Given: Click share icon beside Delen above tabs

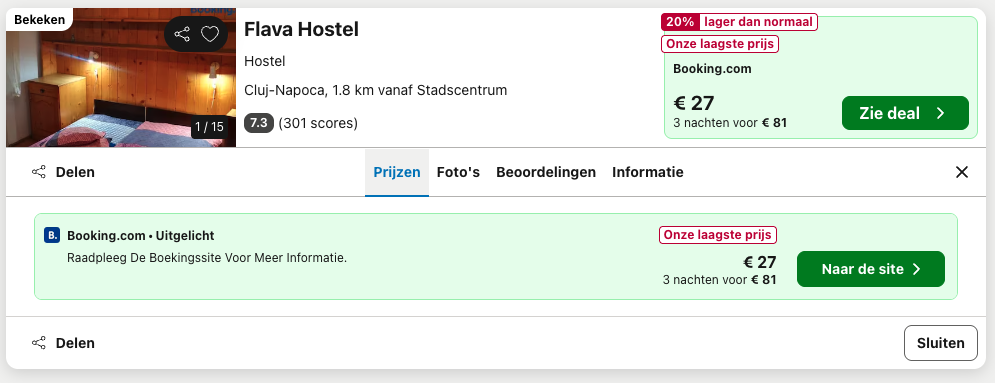Looking at the screenshot, I should click(x=39, y=172).
